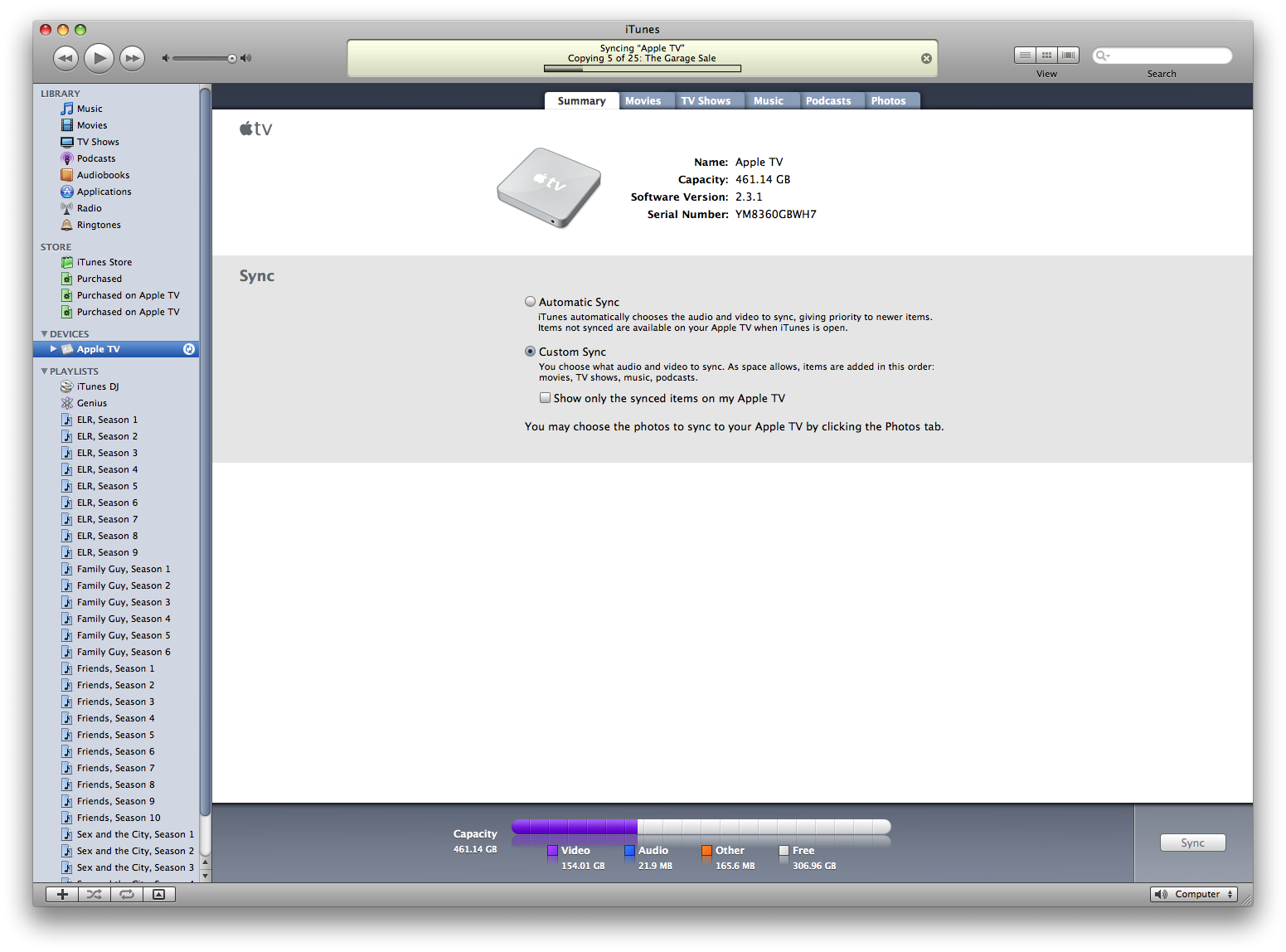The width and height of the screenshot is (1286, 952).
Task: Collapse the Devices section
Action: pos(44,334)
